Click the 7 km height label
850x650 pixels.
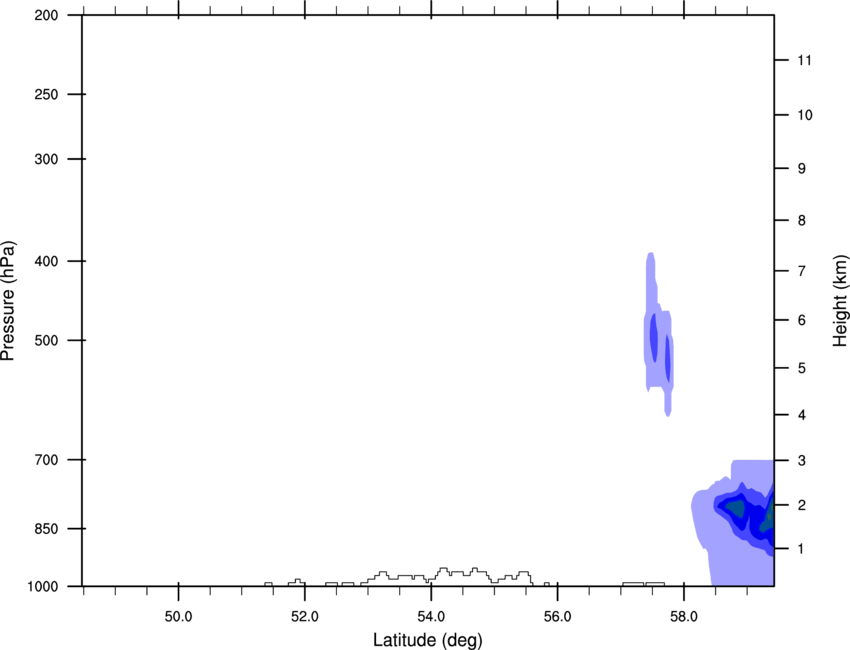pyautogui.click(x=802, y=271)
